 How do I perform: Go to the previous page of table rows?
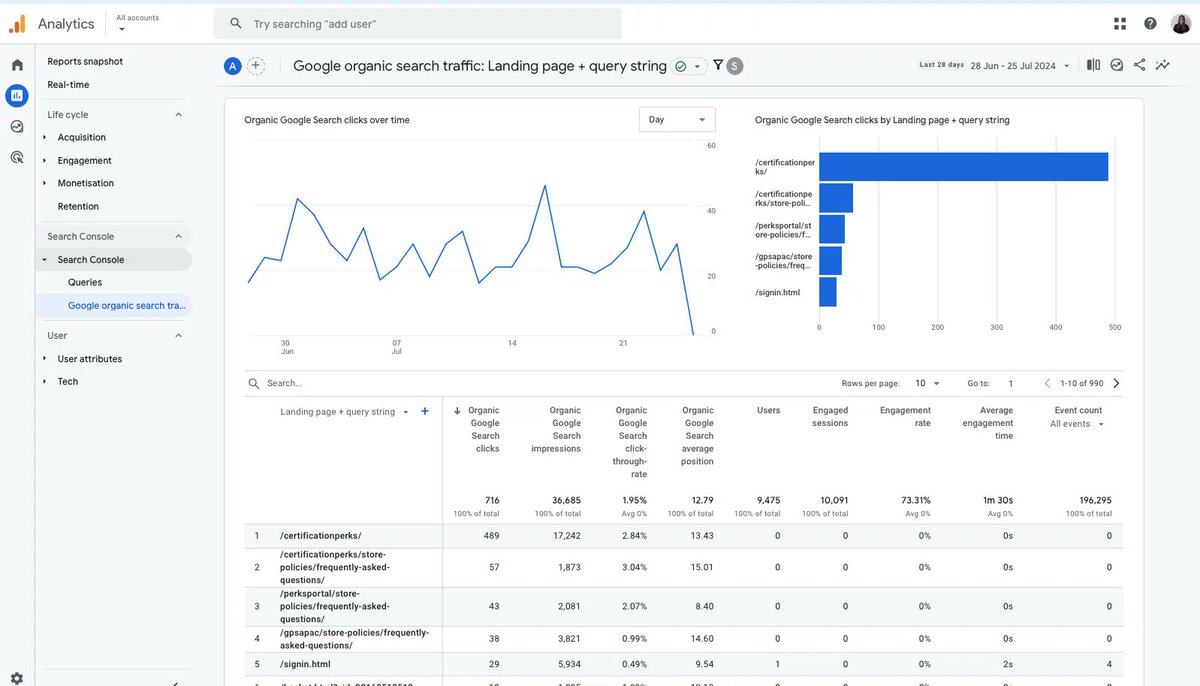click(x=1047, y=383)
